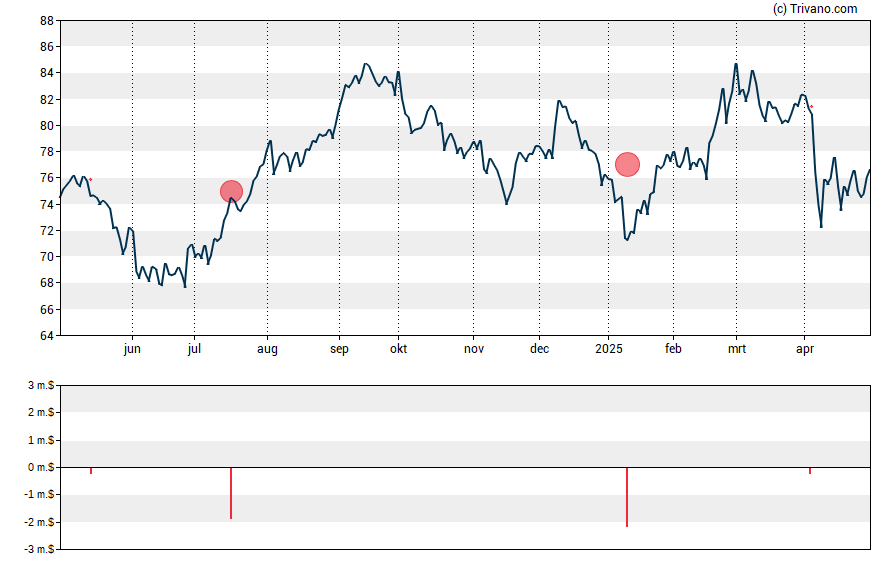
Task: Click the 80 price axis label
Action: (46, 126)
